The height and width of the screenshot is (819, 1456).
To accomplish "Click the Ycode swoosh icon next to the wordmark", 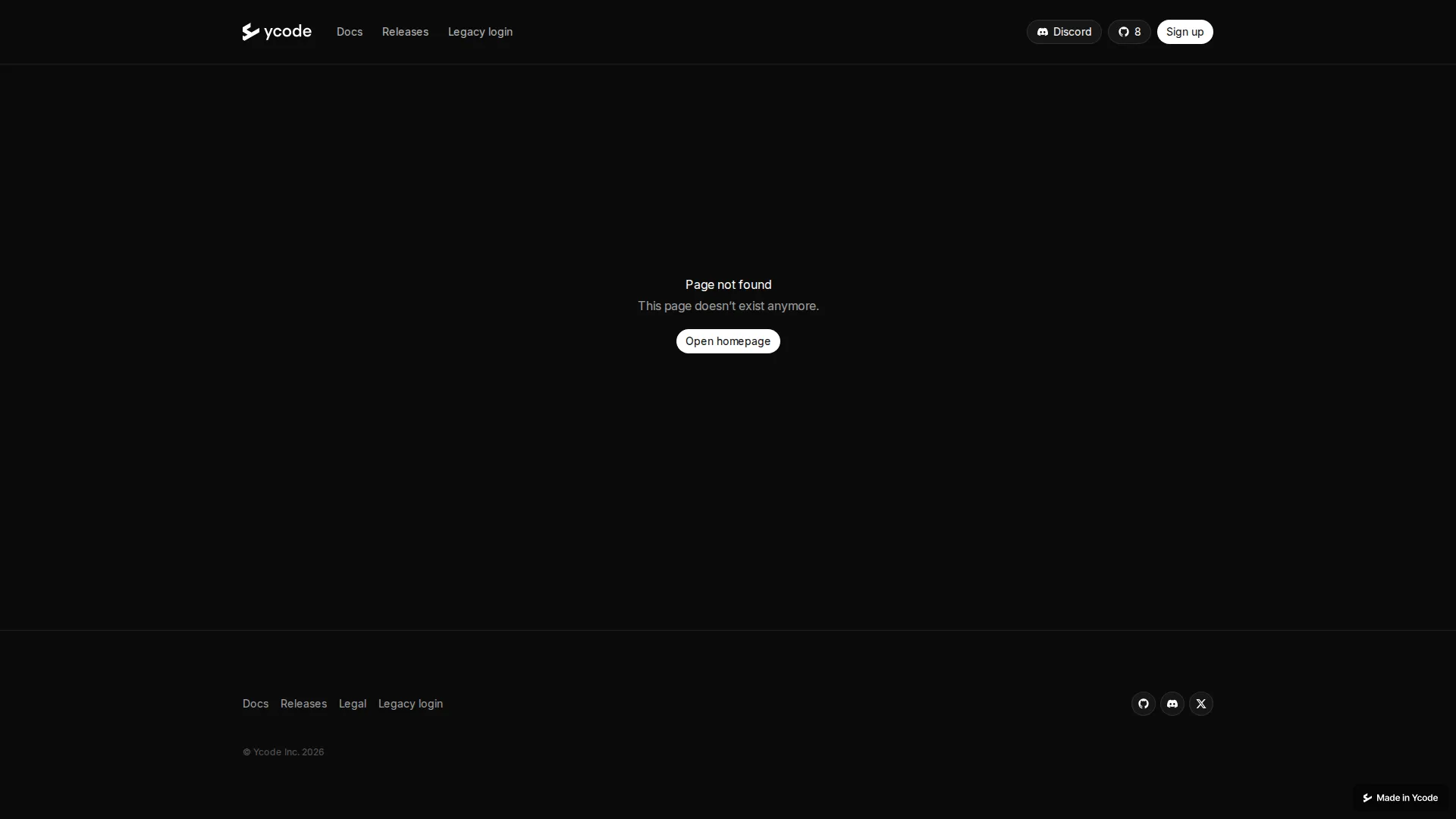I will [250, 31].
